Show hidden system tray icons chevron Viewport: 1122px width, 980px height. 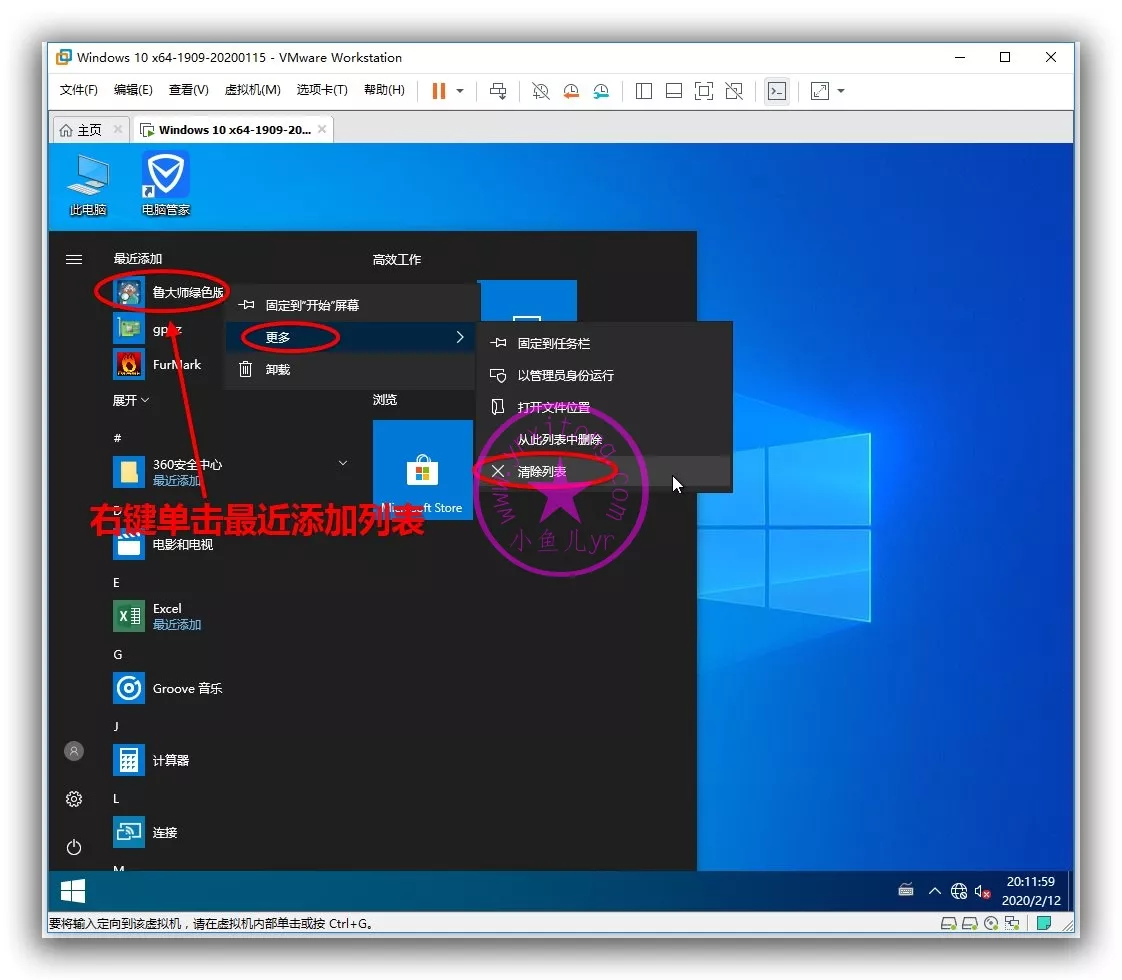click(935, 891)
